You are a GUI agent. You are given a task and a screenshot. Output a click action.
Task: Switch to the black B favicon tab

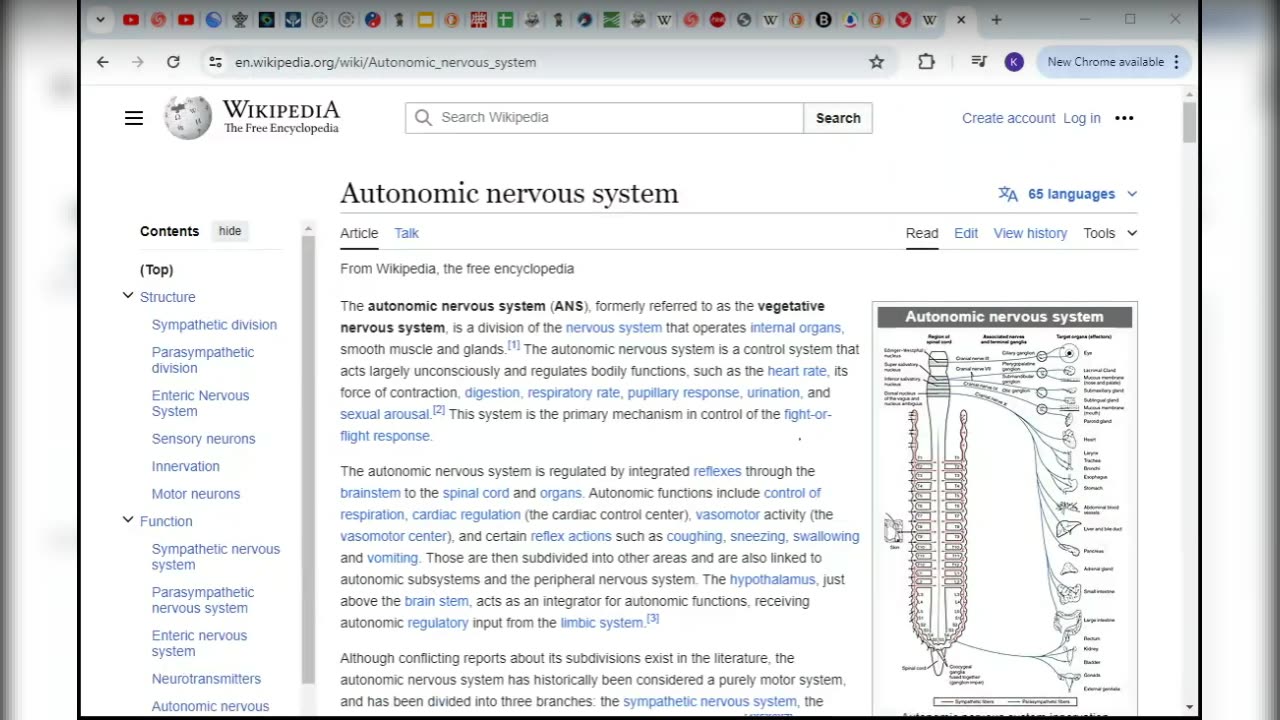click(823, 20)
